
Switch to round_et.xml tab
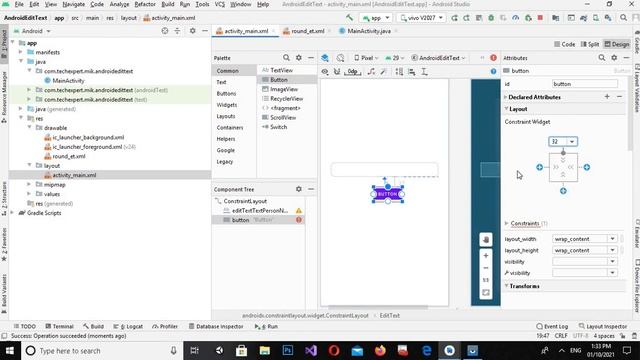pos(307,31)
